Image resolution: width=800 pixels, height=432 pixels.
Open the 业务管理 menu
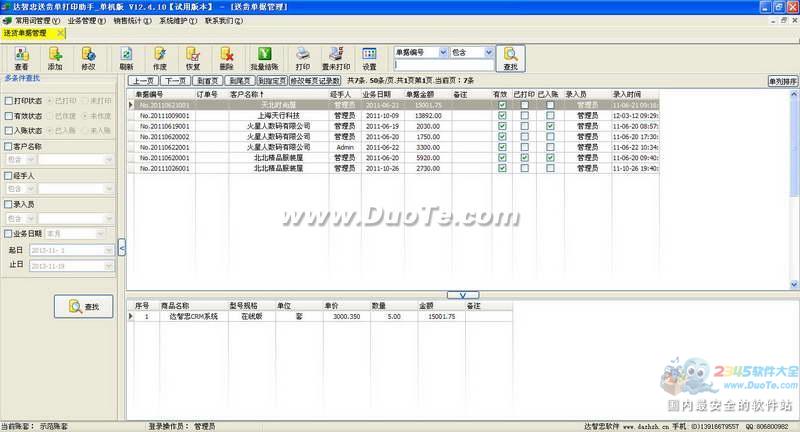(x=88, y=19)
